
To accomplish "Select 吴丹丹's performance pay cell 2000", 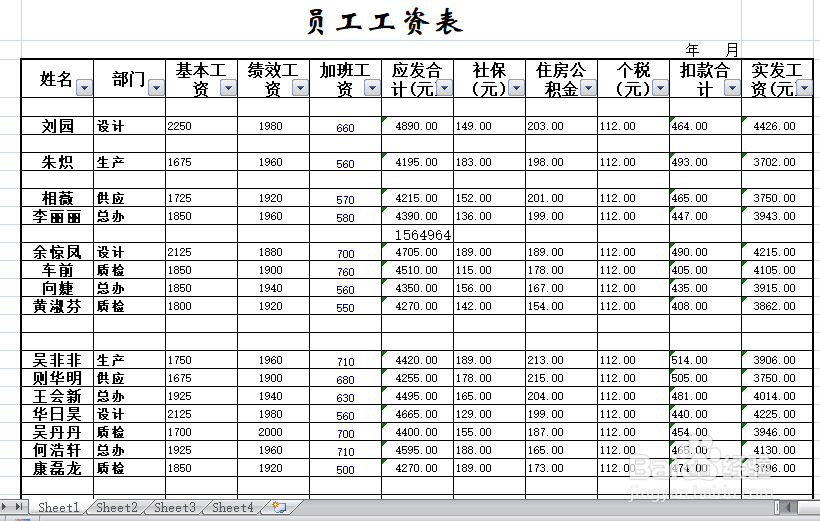I will click(x=274, y=432).
